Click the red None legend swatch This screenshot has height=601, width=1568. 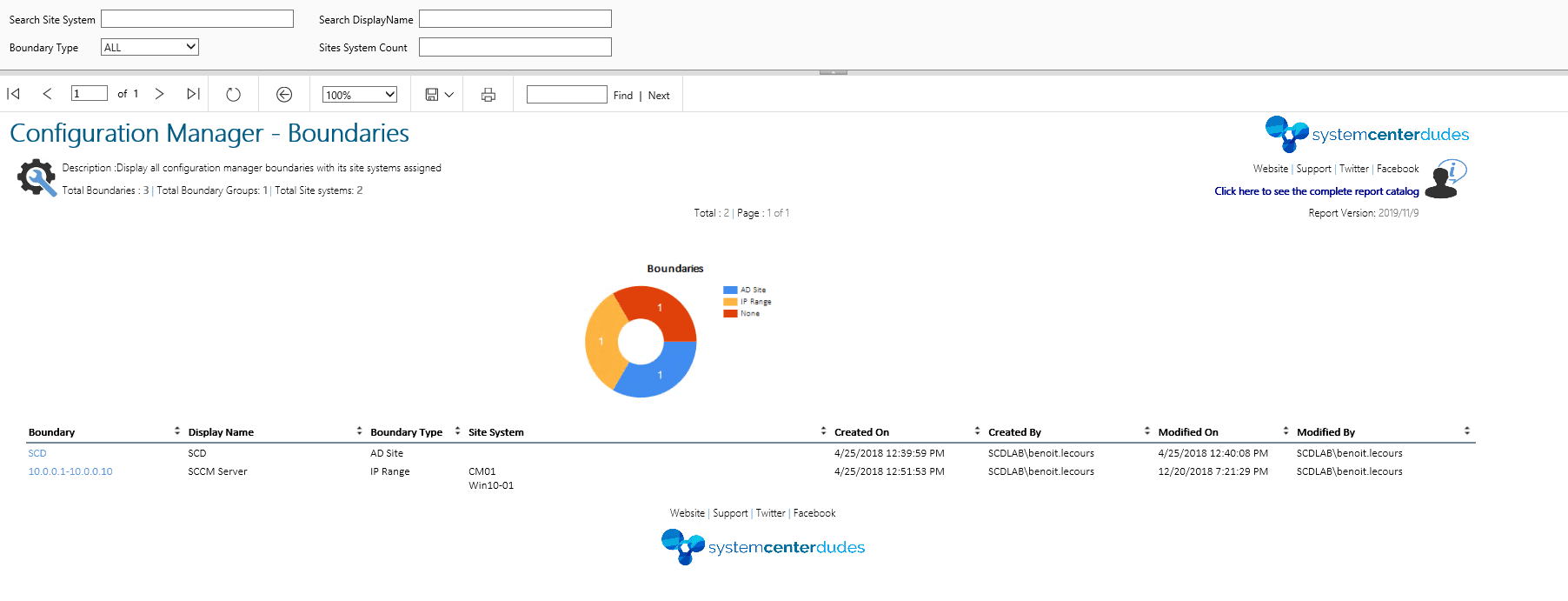[730, 314]
